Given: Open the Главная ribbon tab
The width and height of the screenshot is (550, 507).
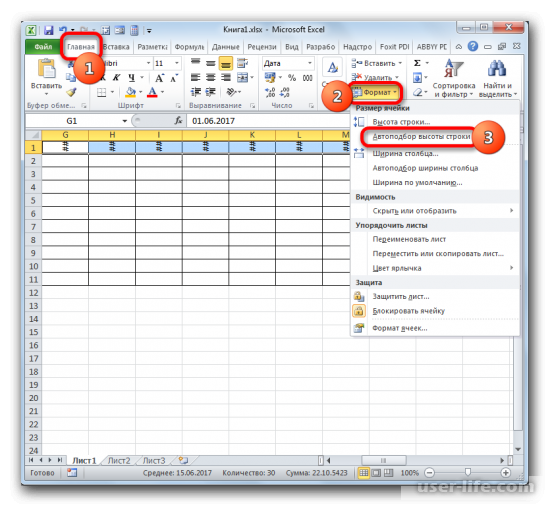Looking at the screenshot, I should pos(81,47).
